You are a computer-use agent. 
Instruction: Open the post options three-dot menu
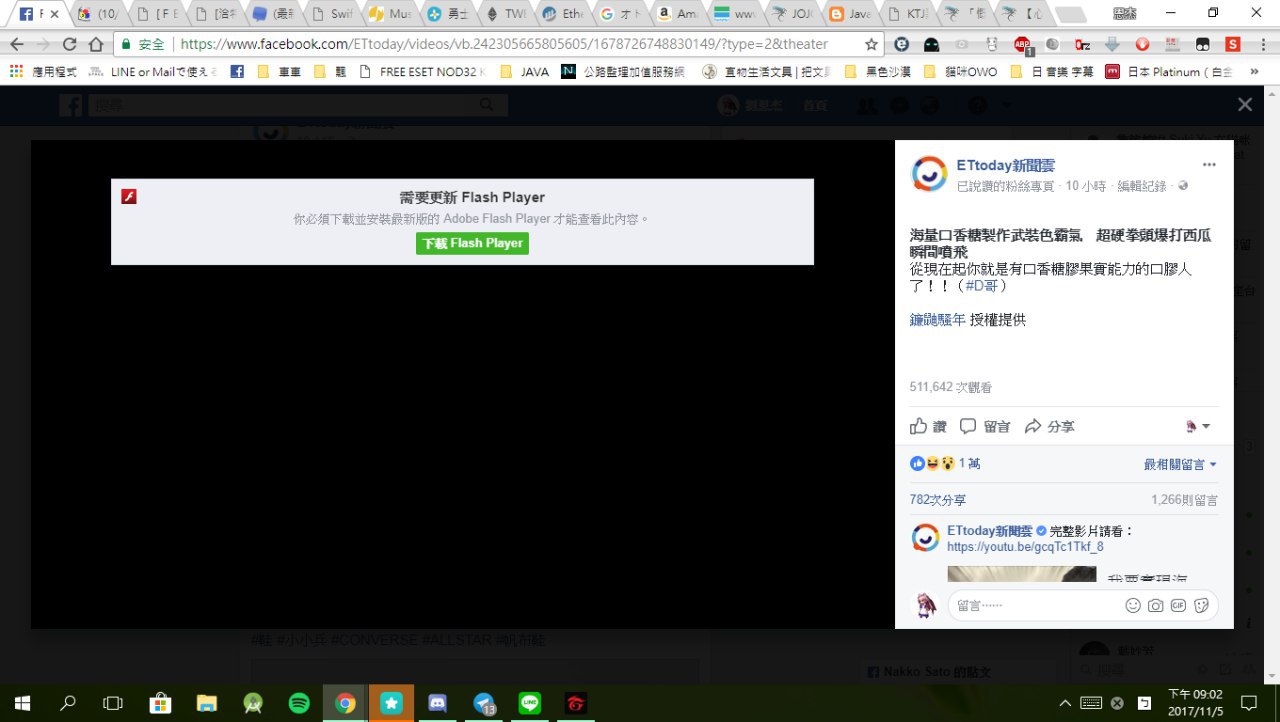1209,165
